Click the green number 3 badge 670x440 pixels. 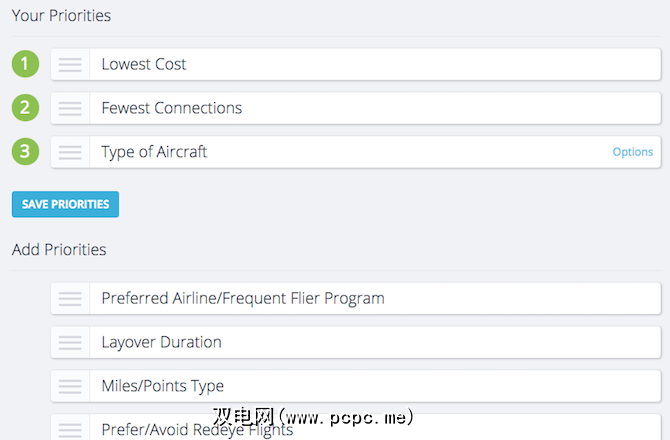point(25,152)
